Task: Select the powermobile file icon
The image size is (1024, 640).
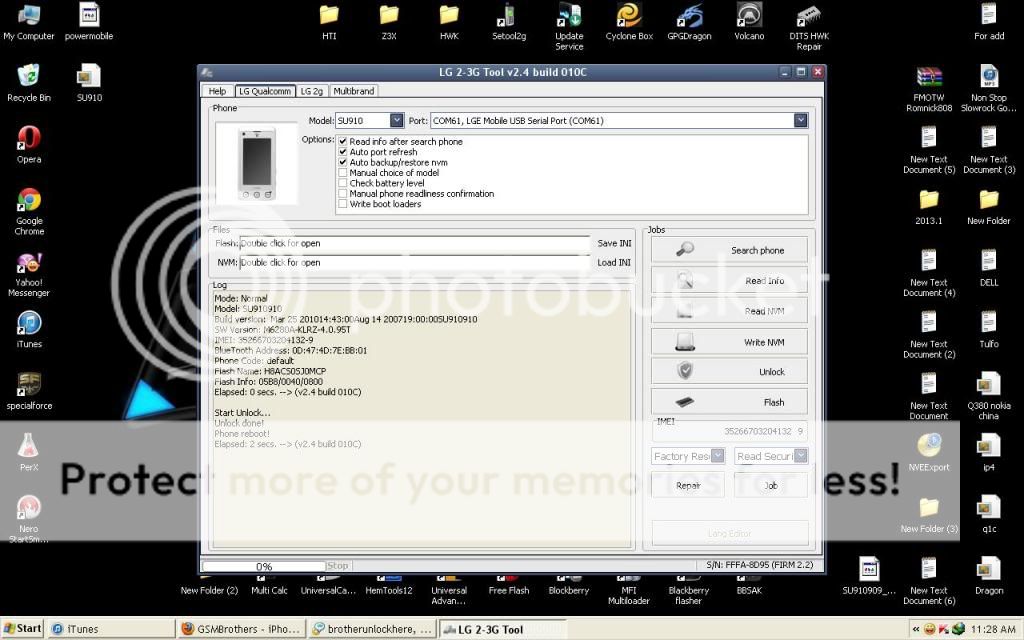Action: pyautogui.click(x=89, y=22)
